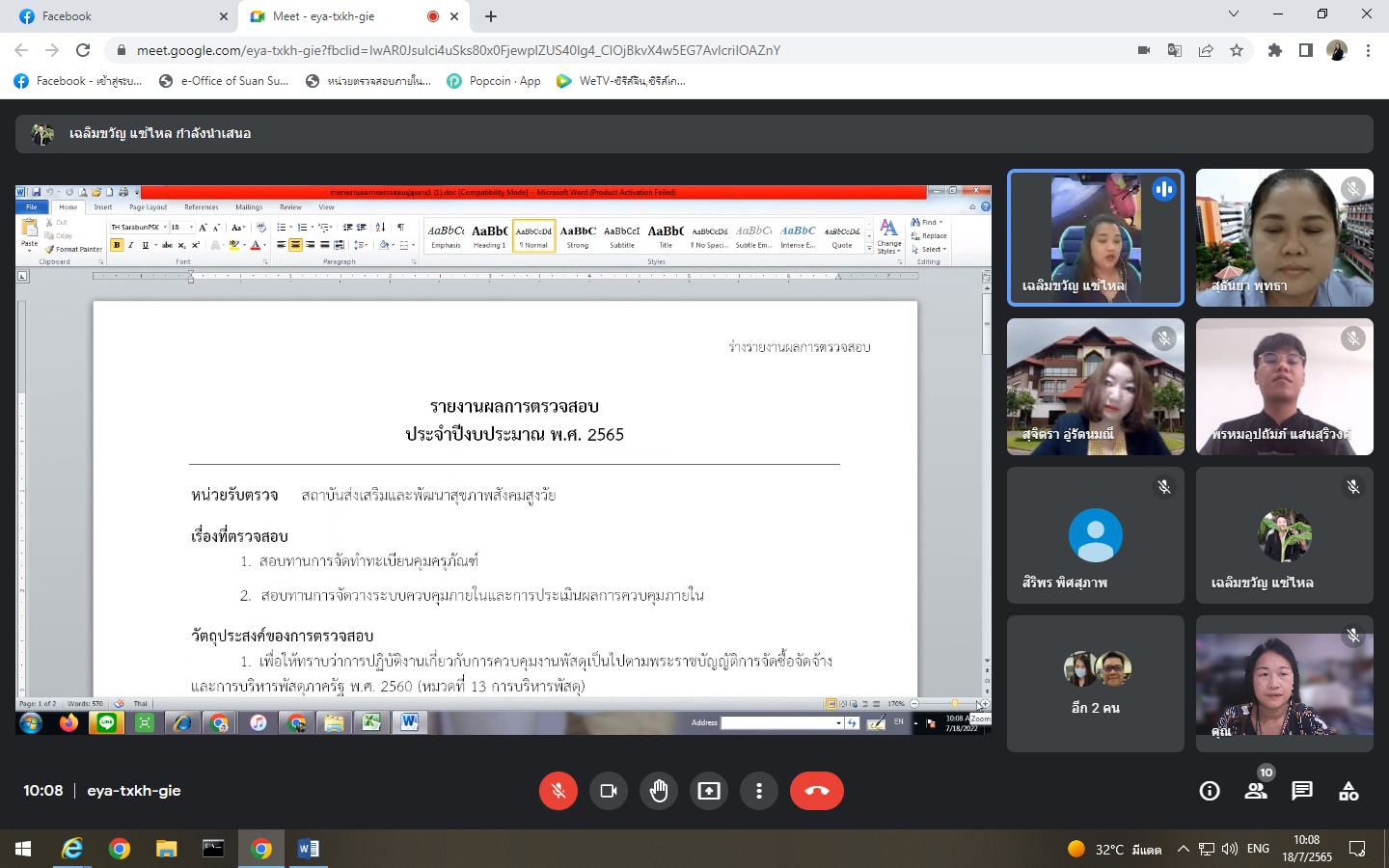Image resolution: width=1389 pixels, height=868 pixels.
Task: Show the participants list panel
Action: (x=1255, y=792)
